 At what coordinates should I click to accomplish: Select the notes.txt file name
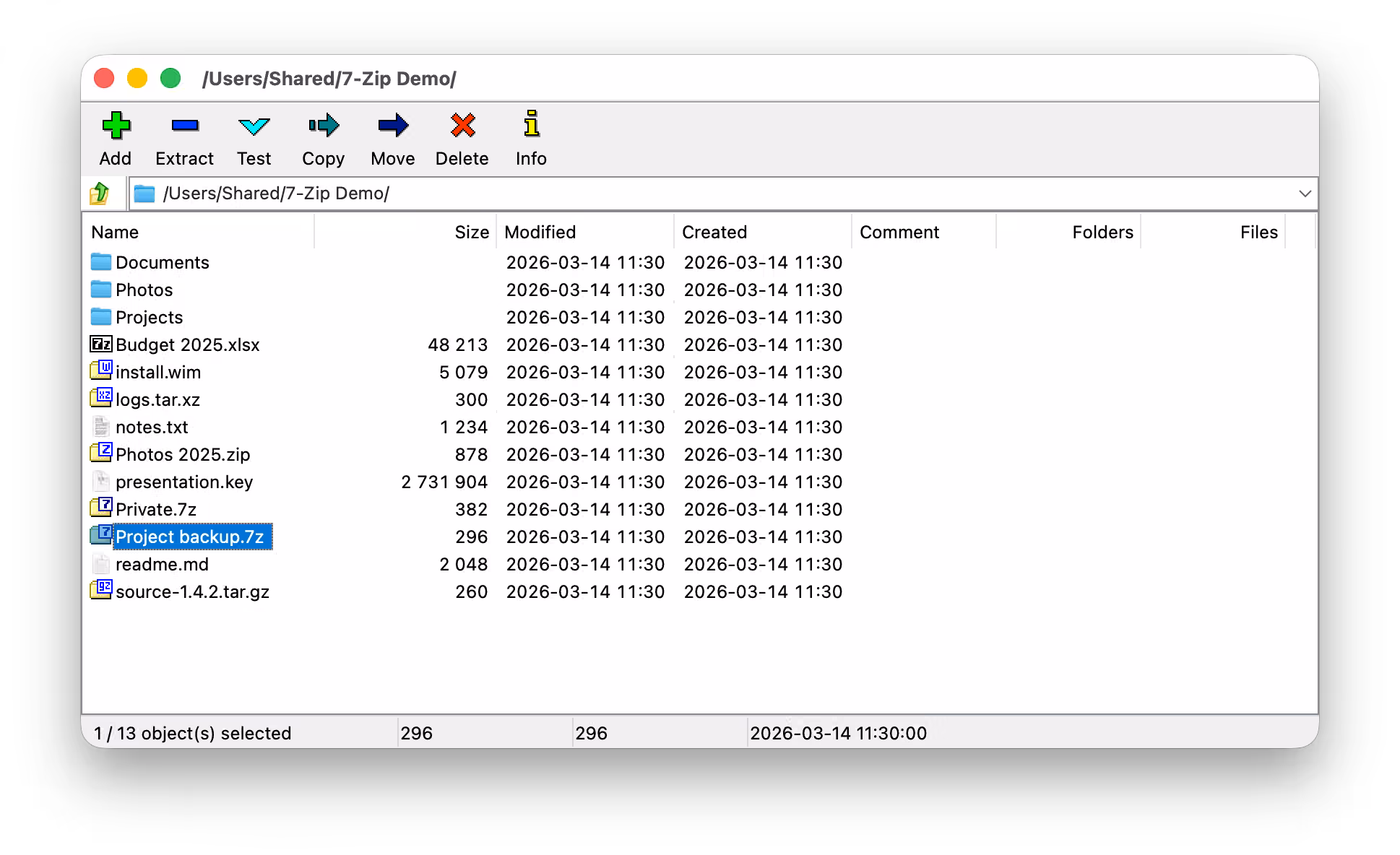pyautogui.click(x=152, y=427)
